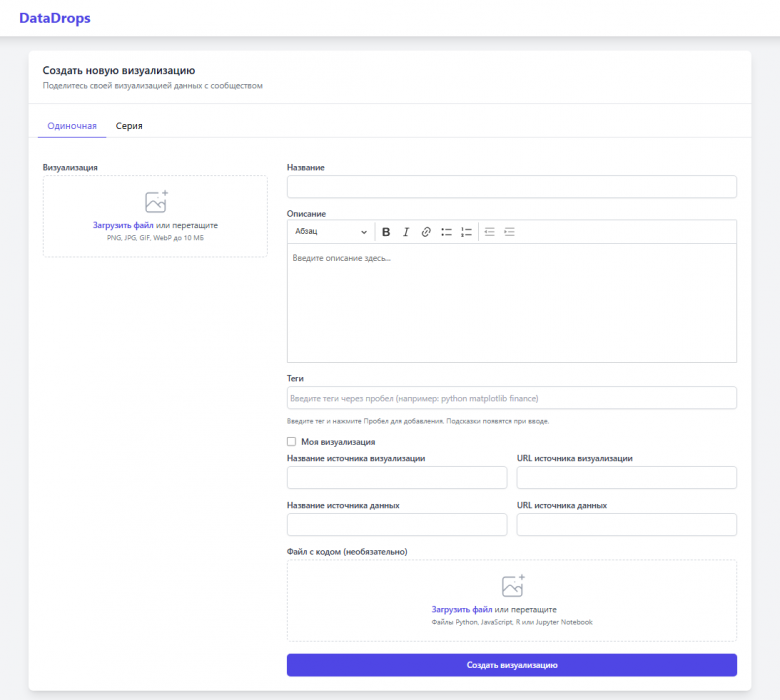
Task: Insert a link via the chain icon
Action: point(426,232)
